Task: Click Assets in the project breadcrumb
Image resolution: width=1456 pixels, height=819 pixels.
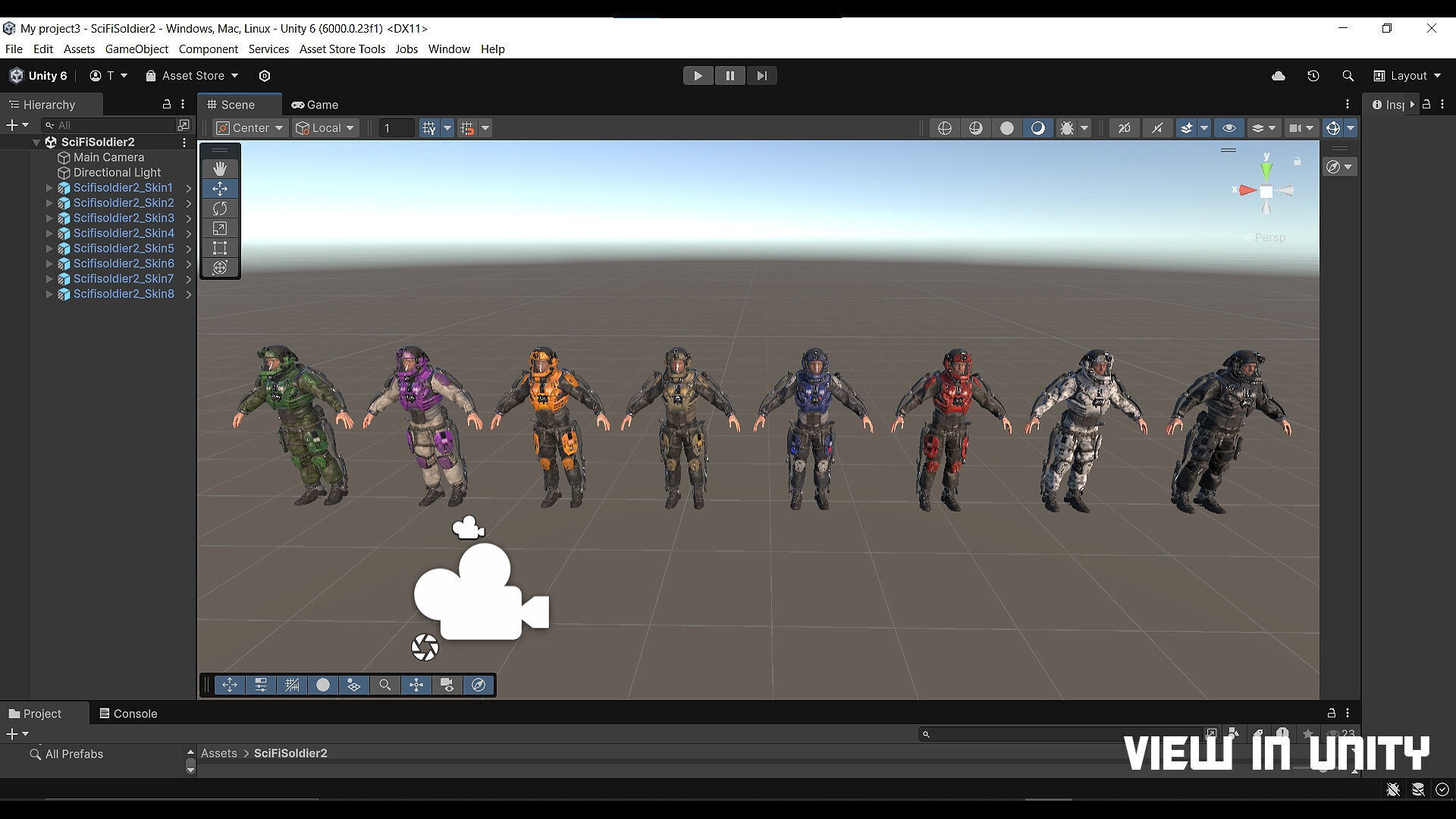Action: pos(219,753)
